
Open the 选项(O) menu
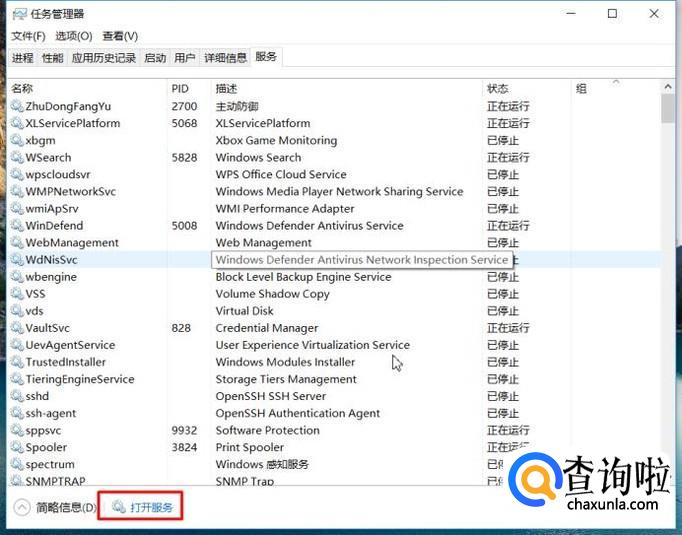[74, 36]
